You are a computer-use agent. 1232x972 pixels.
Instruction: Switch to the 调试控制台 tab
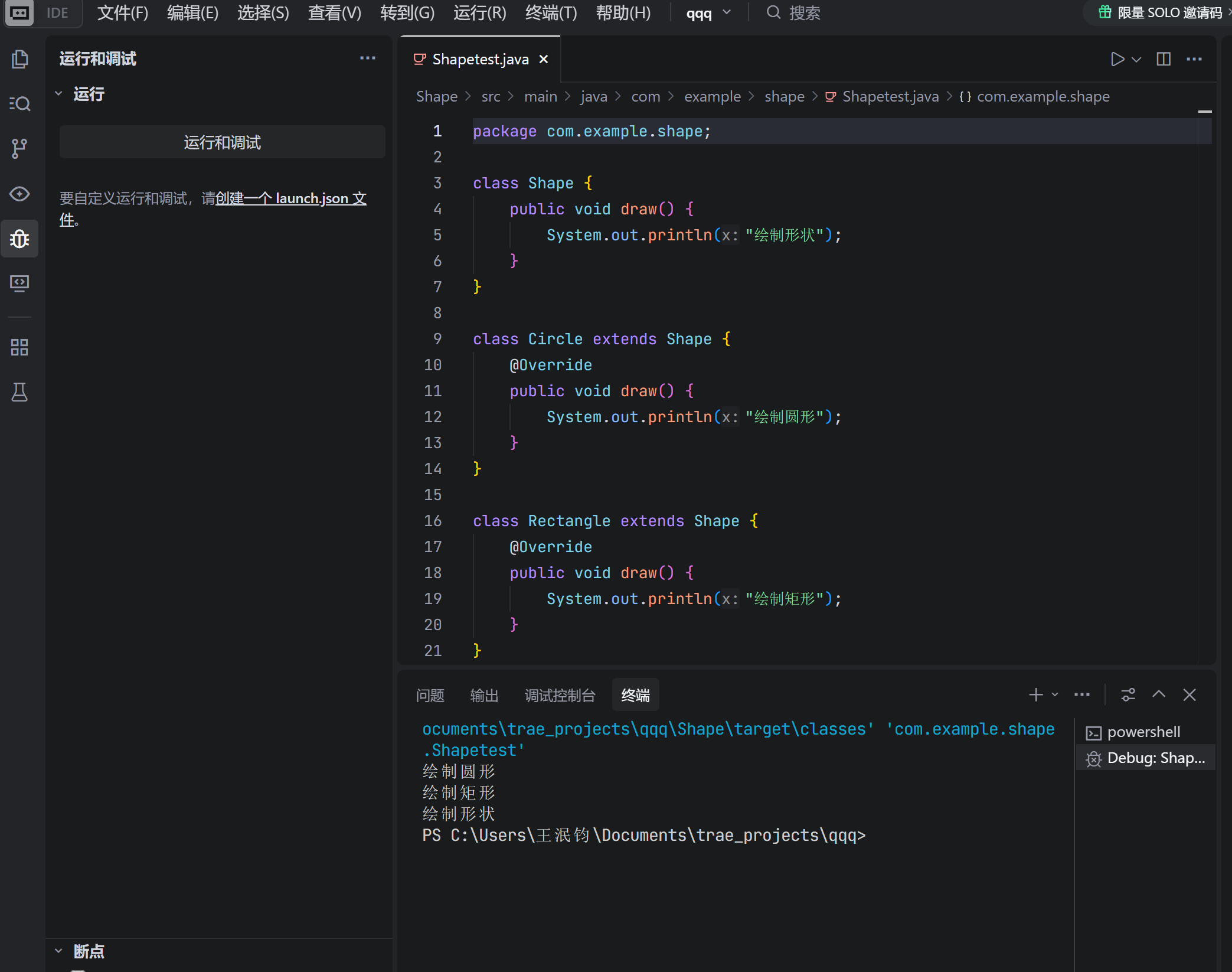[559, 696]
